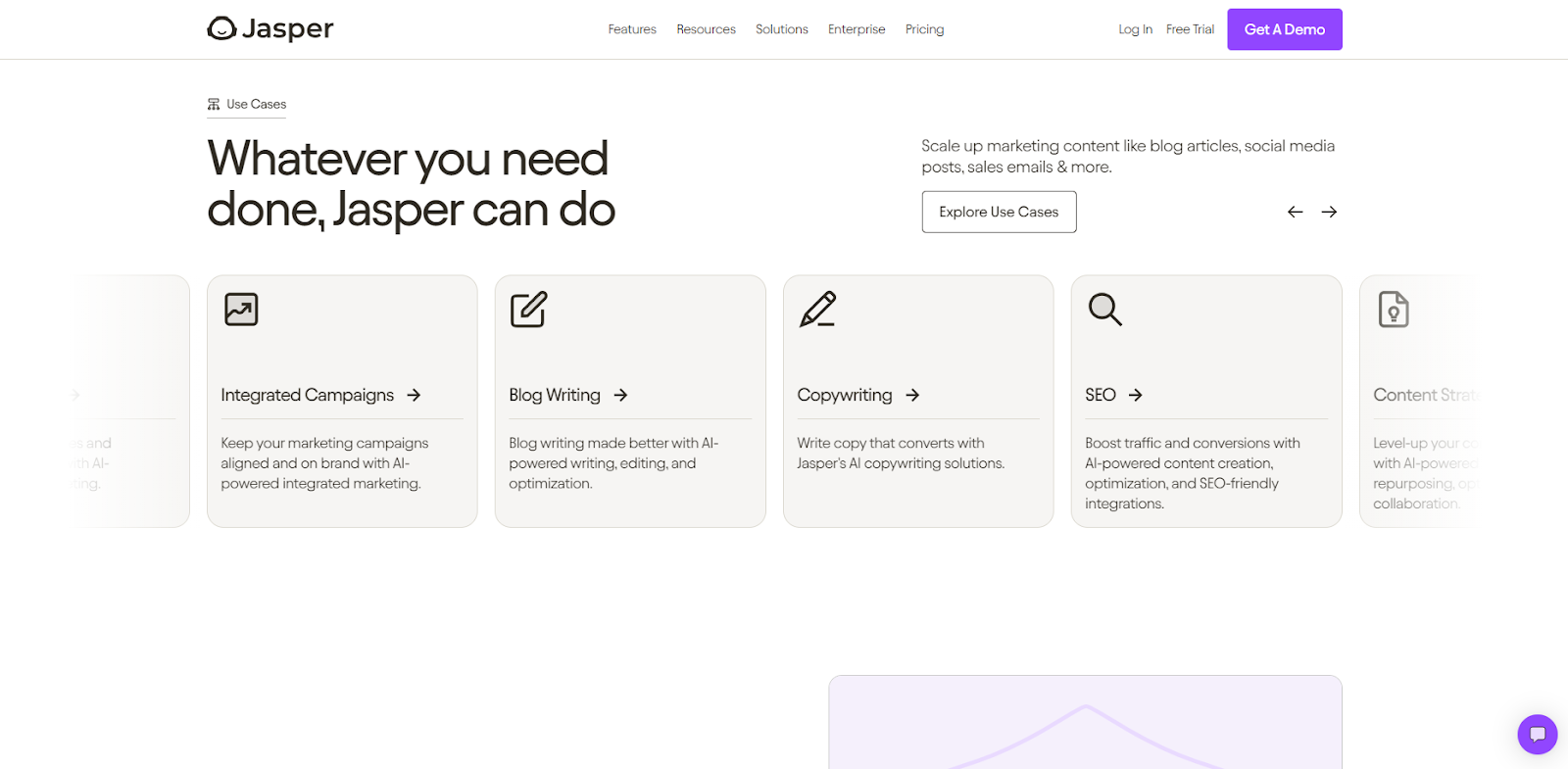Click the Integrated Campaigns chart icon
1568x769 pixels.
tap(241, 310)
